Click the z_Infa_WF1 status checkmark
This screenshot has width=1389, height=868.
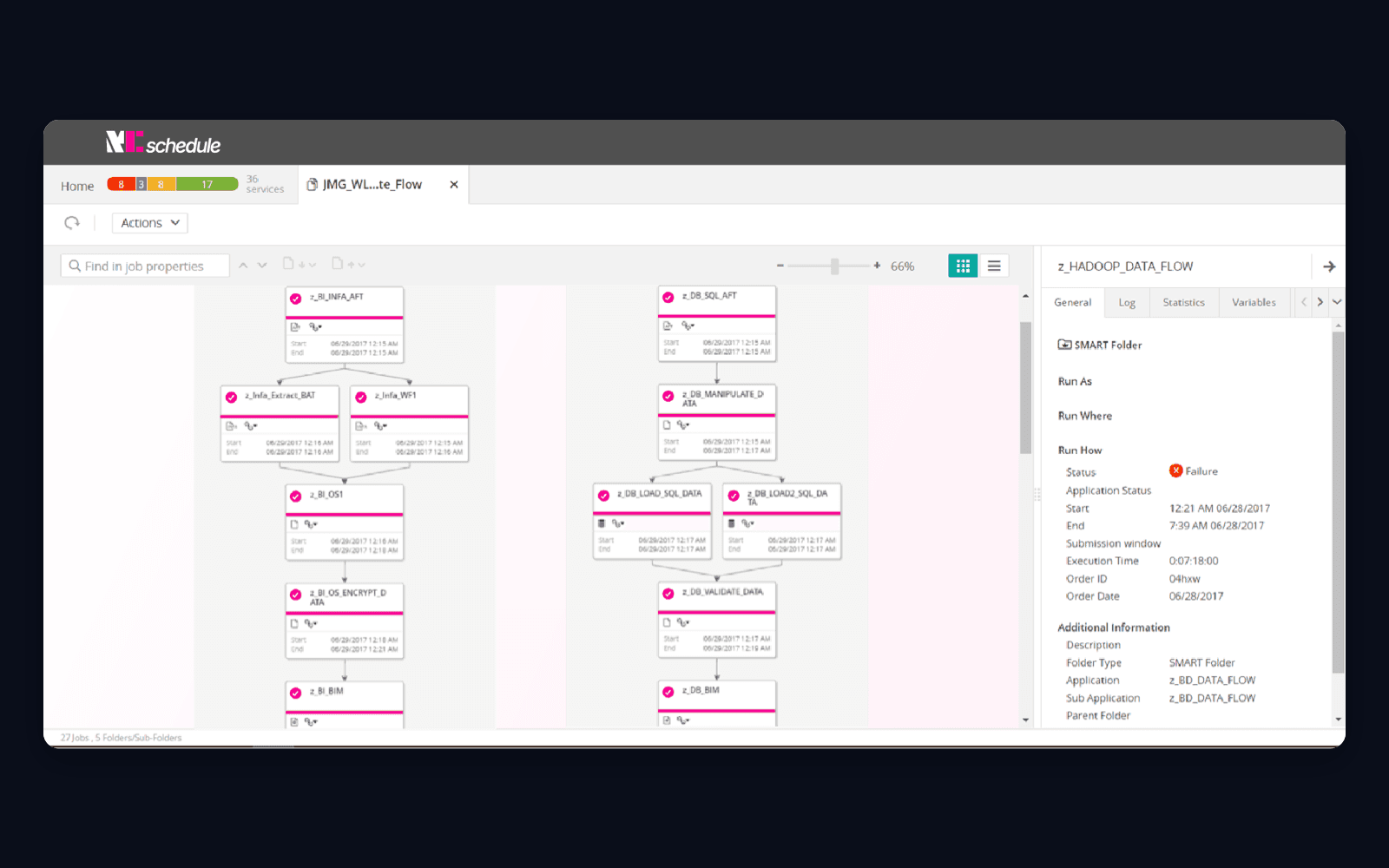coord(361,398)
